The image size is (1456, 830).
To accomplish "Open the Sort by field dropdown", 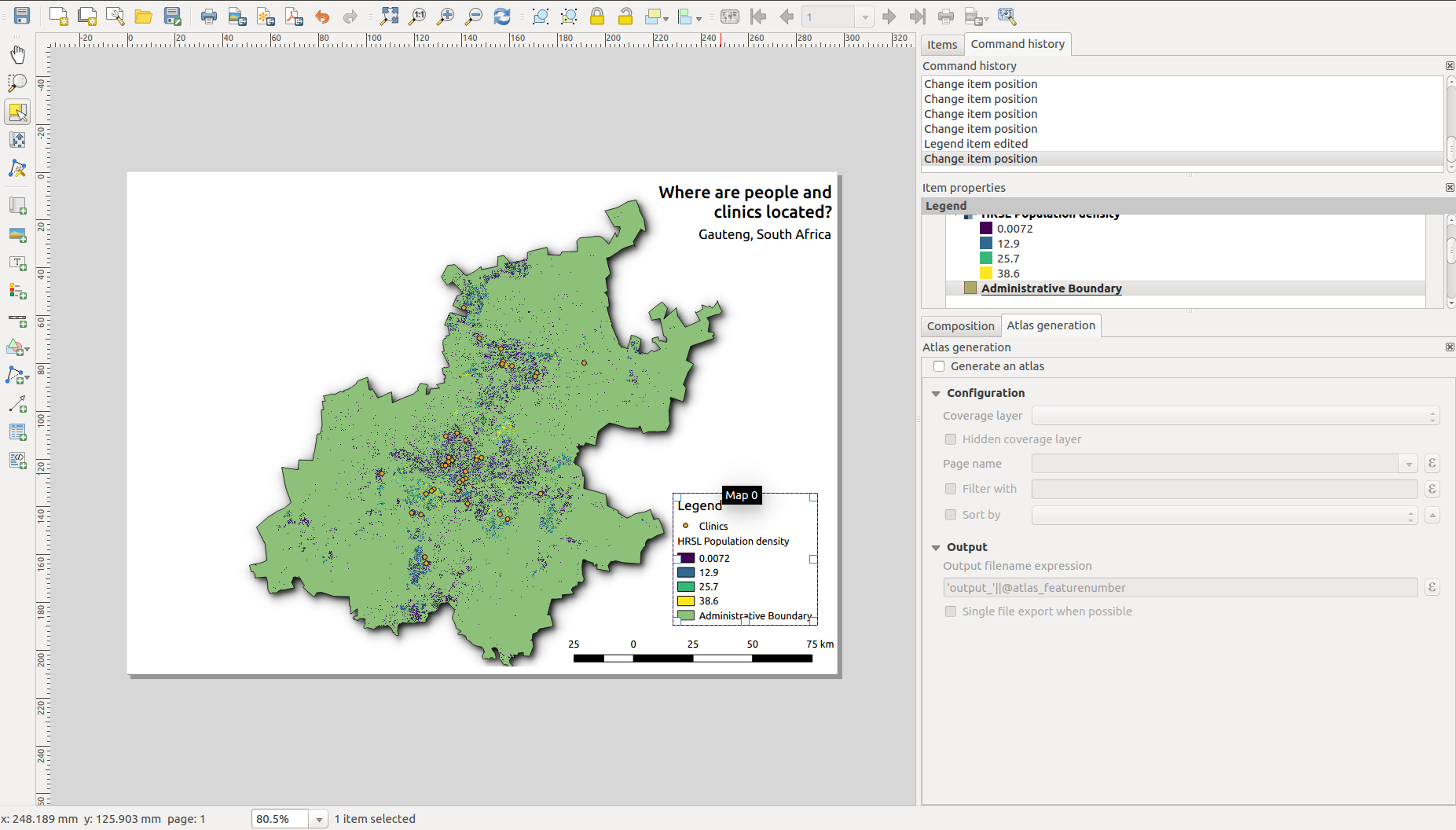I will [x=1224, y=516].
